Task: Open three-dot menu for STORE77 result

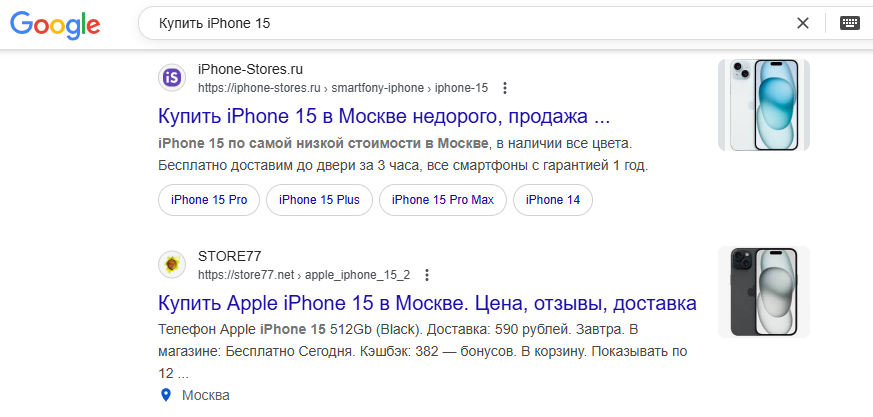Action: (x=426, y=274)
